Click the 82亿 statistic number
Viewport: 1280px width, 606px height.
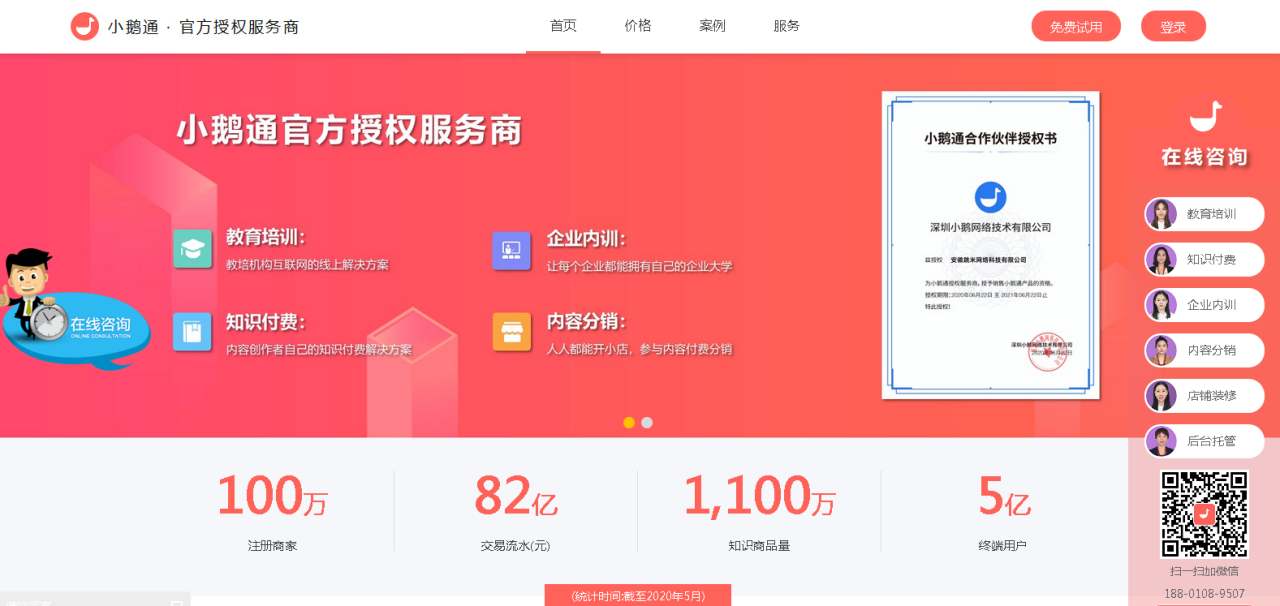click(x=515, y=496)
